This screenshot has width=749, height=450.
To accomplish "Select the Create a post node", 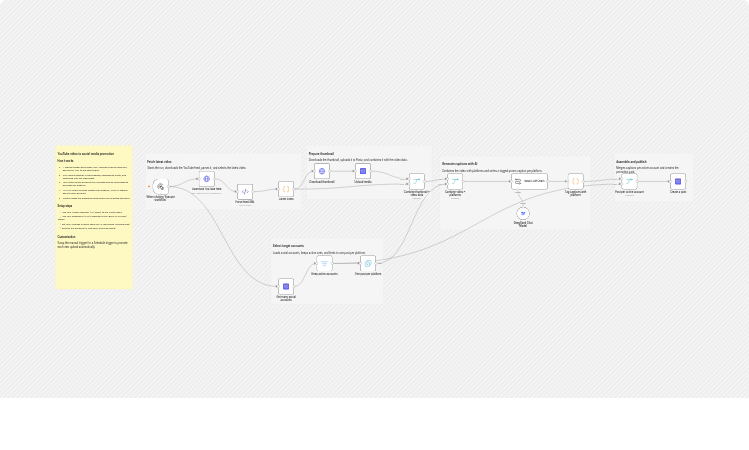I will point(677,181).
